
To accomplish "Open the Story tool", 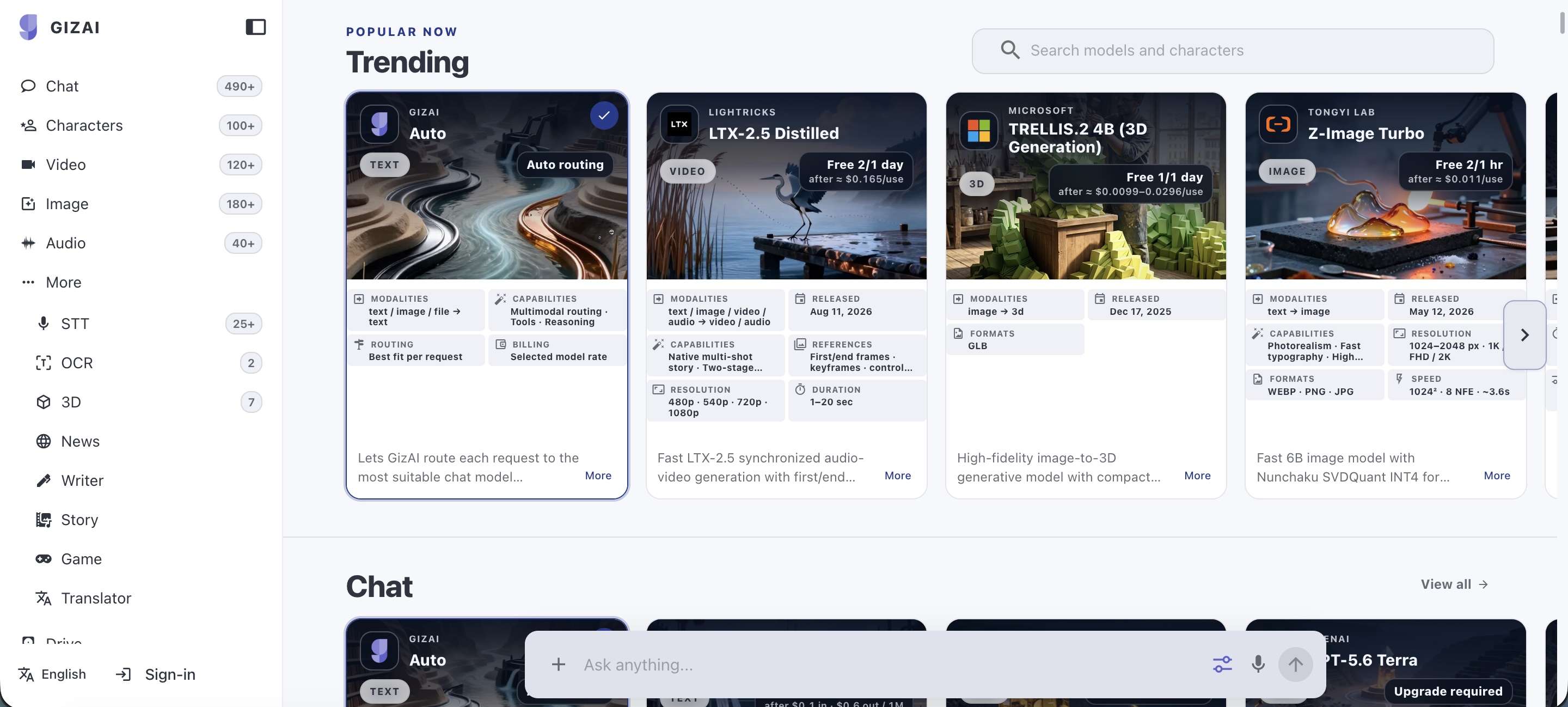I will point(149,520).
